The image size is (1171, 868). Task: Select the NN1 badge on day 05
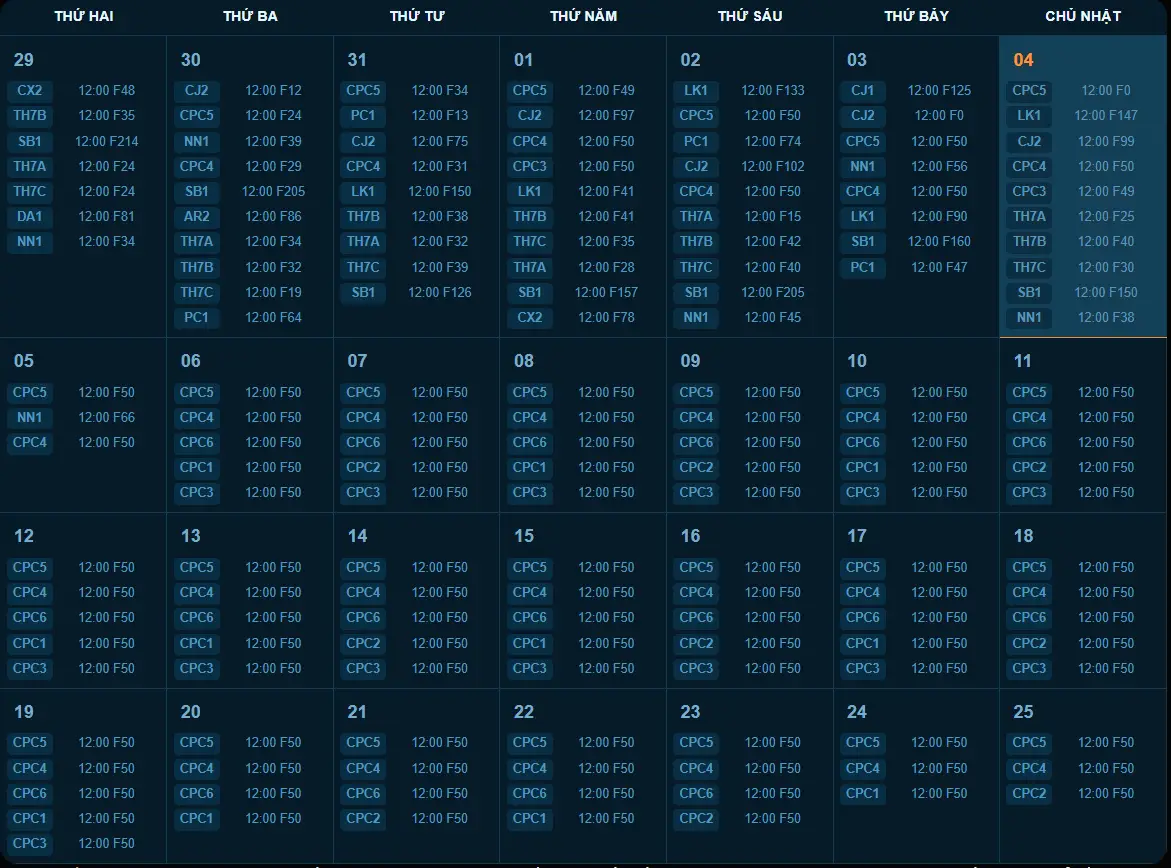(x=29, y=417)
